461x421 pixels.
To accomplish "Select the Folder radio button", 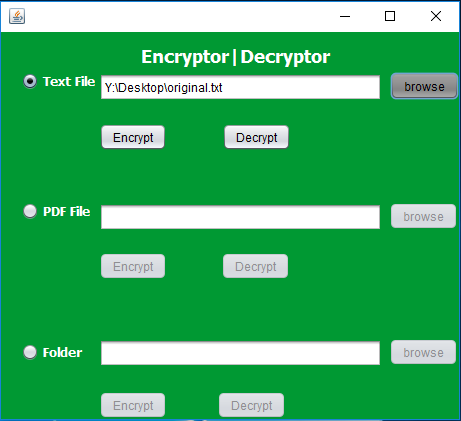I will pos(30,352).
